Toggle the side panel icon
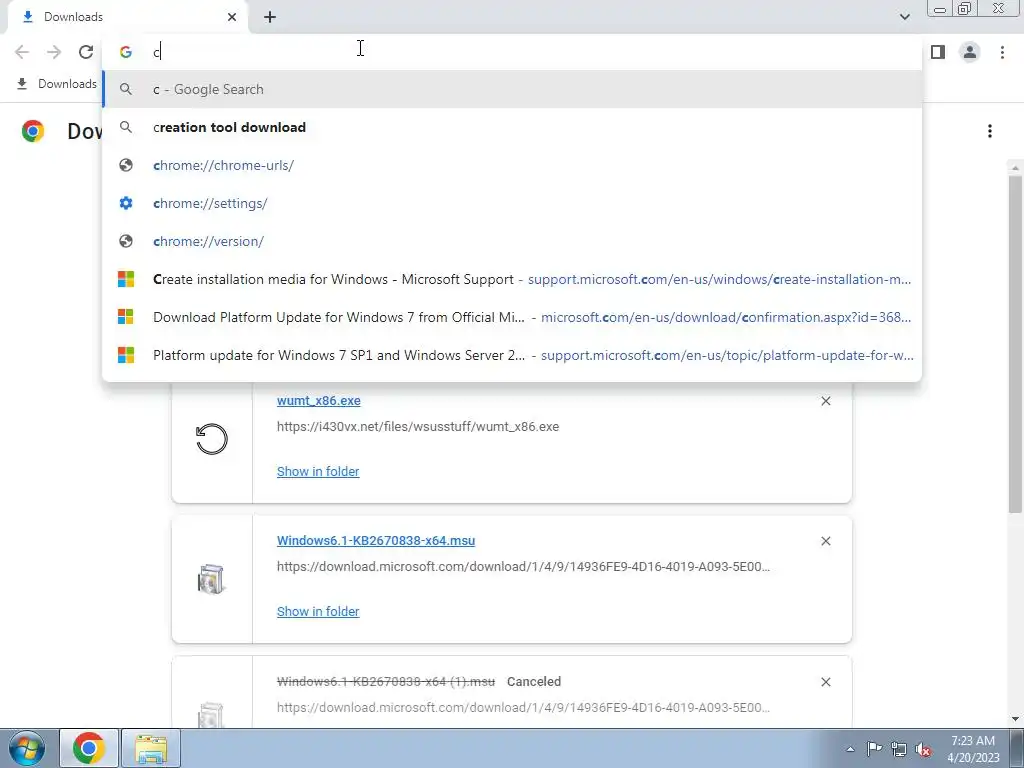 coord(938,52)
